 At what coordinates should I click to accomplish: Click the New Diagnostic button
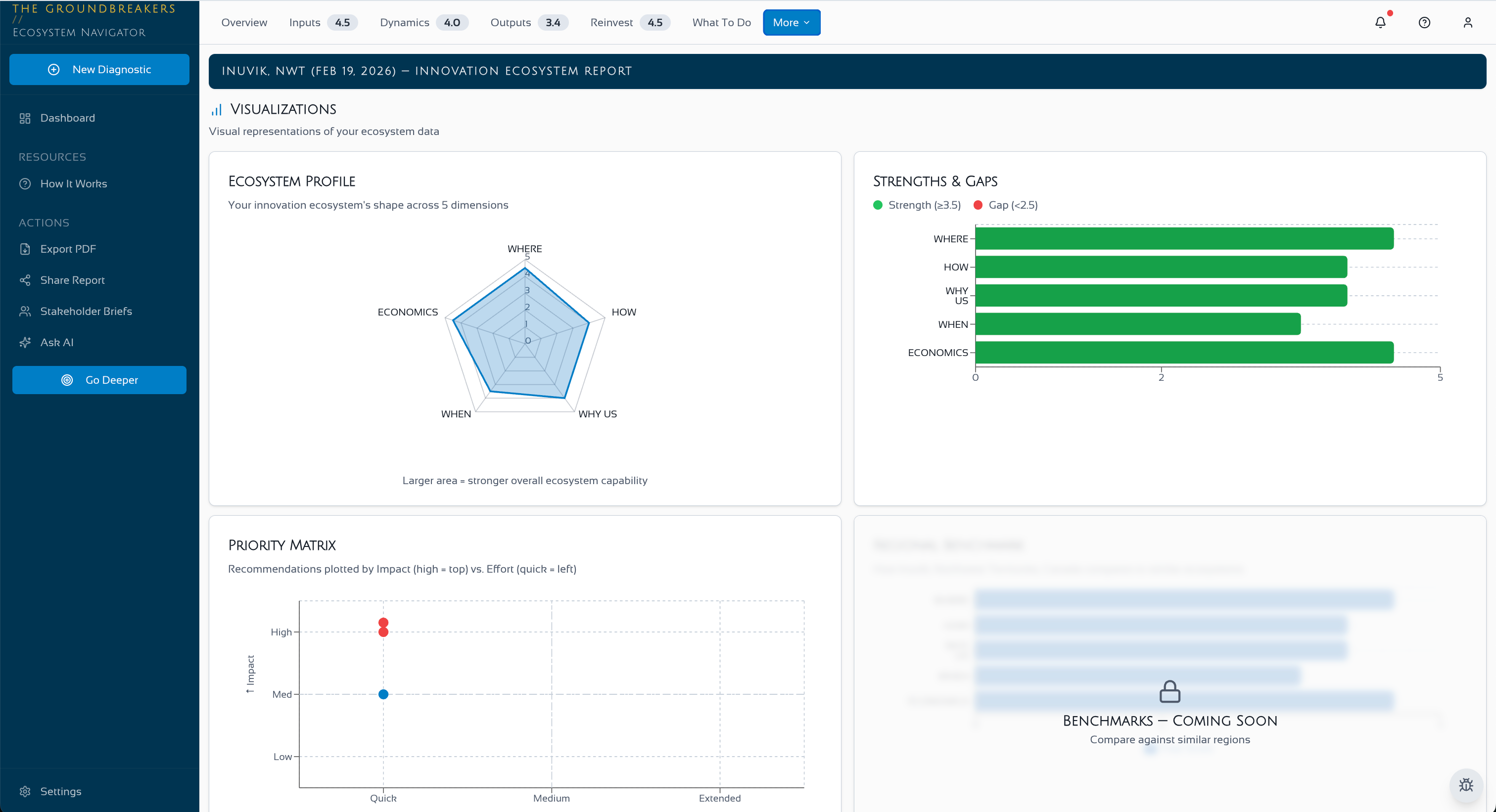pyautogui.click(x=99, y=70)
